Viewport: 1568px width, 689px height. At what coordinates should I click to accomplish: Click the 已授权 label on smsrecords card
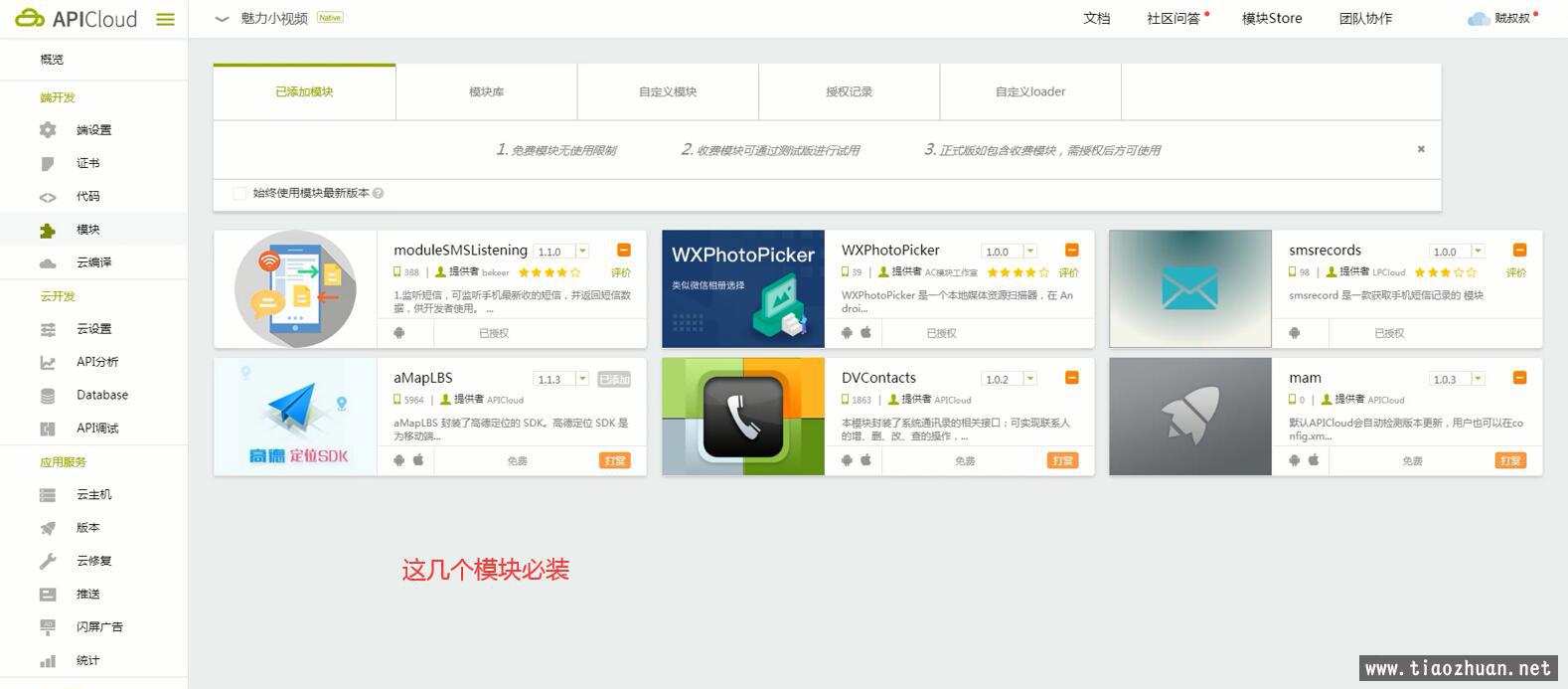pyautogui.click(x=1389, y=333)
